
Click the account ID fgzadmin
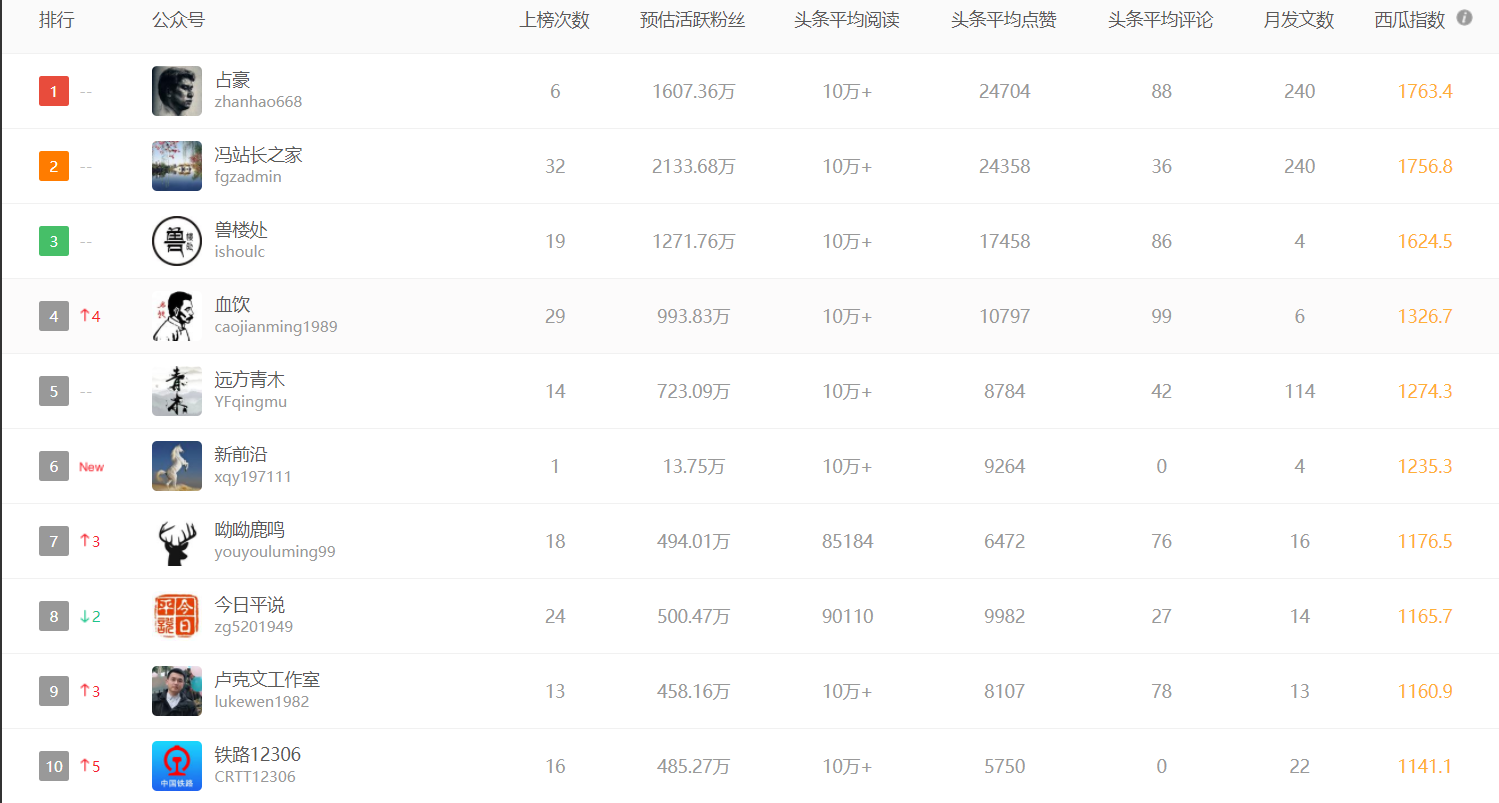click(x=248, y=177)
